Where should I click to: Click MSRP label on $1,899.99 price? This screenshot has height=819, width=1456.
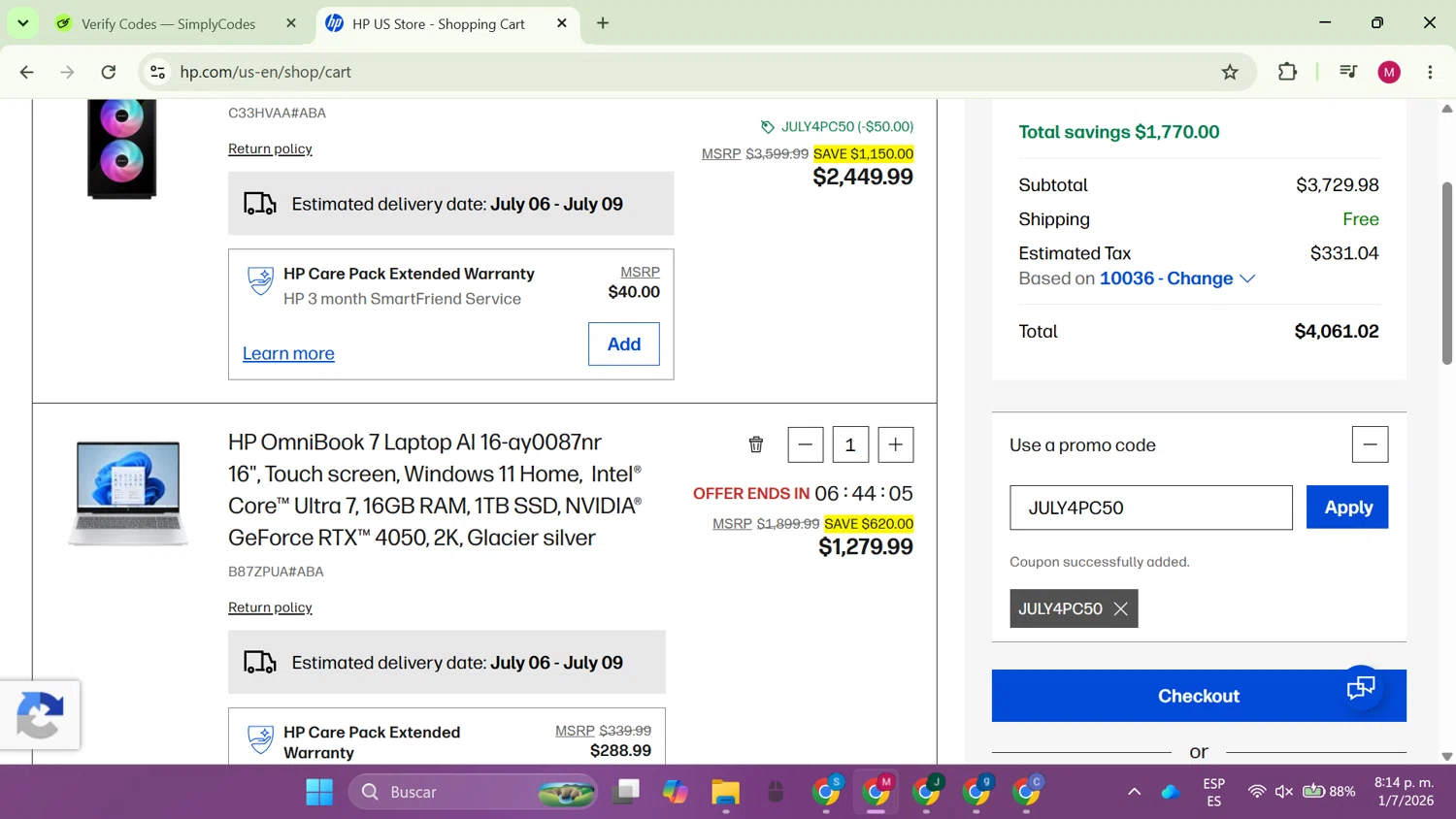point(732,523)
